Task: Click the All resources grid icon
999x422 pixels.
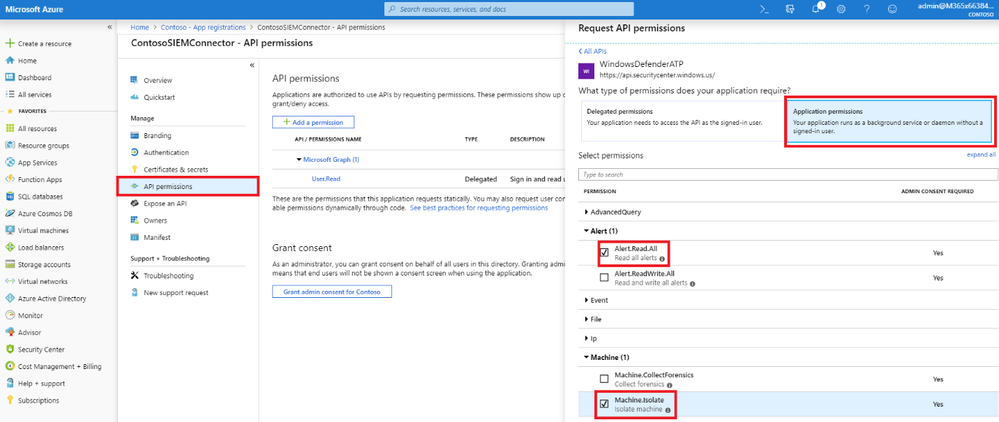Action: (10, 129)
